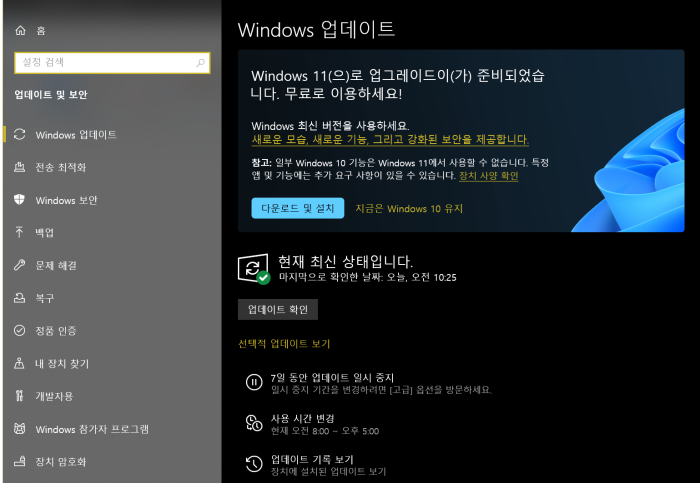
Task: Click the Home house icon
Action: click(x=20, y=30)
